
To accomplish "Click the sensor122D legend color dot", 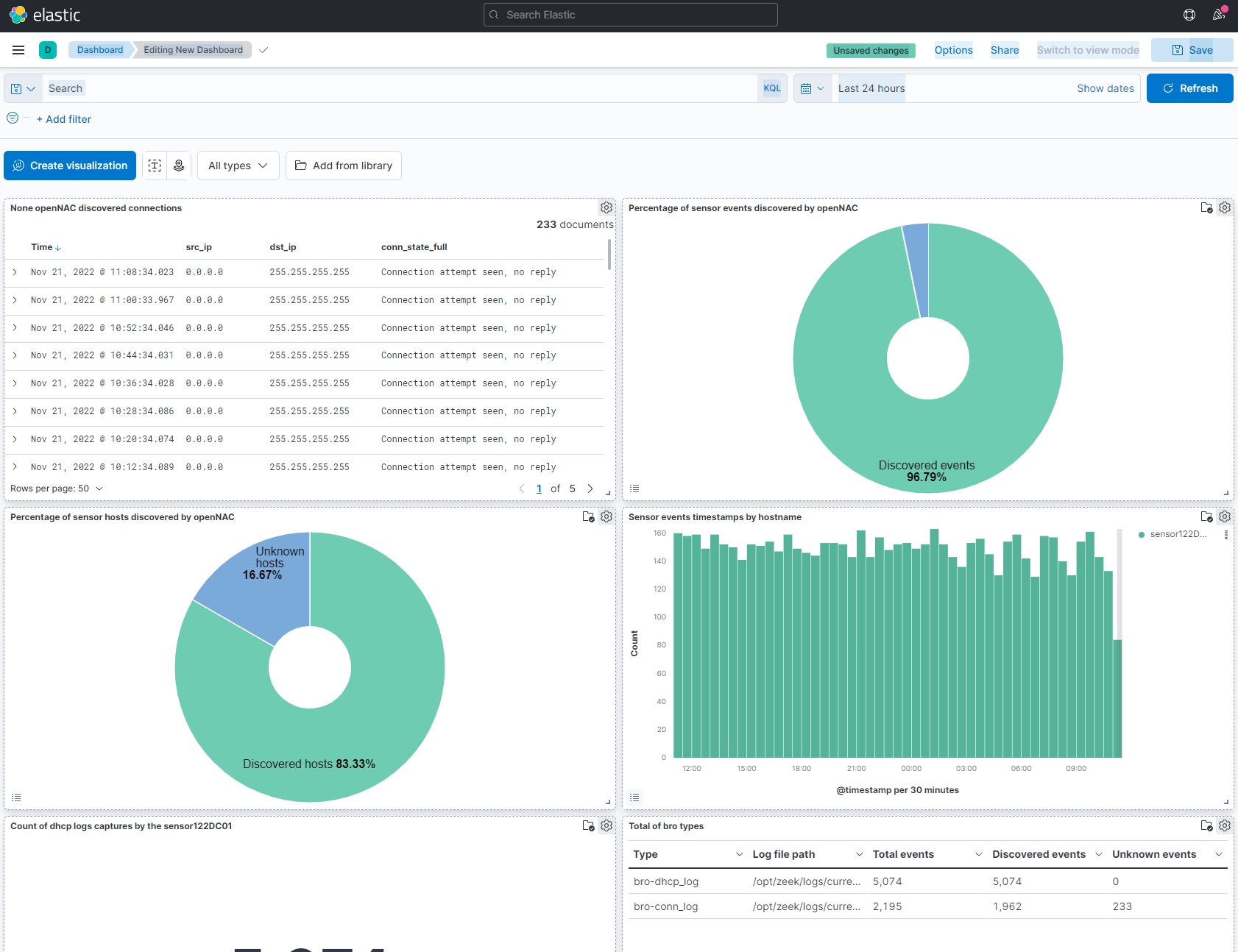I will pos(1142,535).
